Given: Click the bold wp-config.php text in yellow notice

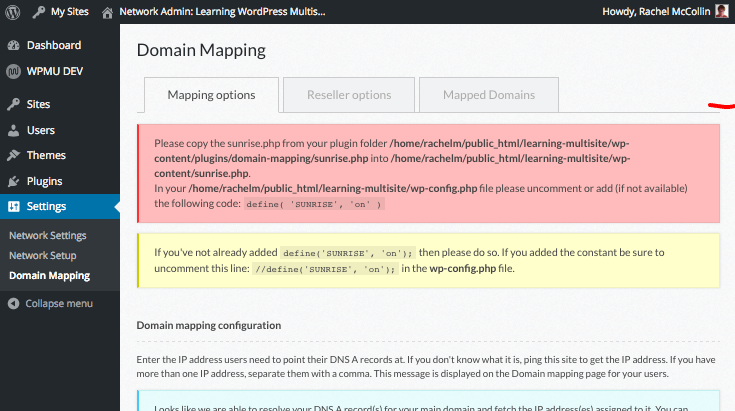Looking at the screenshot, I should coord(463,269).
